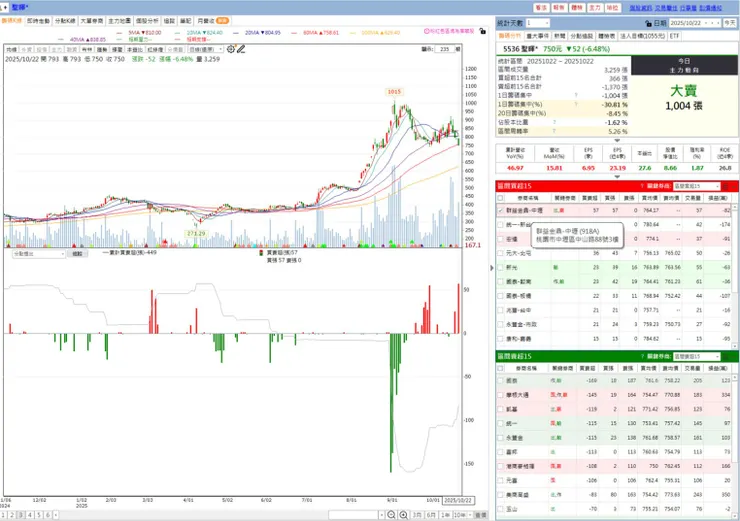This screenshot has height=521, width=740.
Task: Click the lock icon beside 日期
Action: point(648,23)
